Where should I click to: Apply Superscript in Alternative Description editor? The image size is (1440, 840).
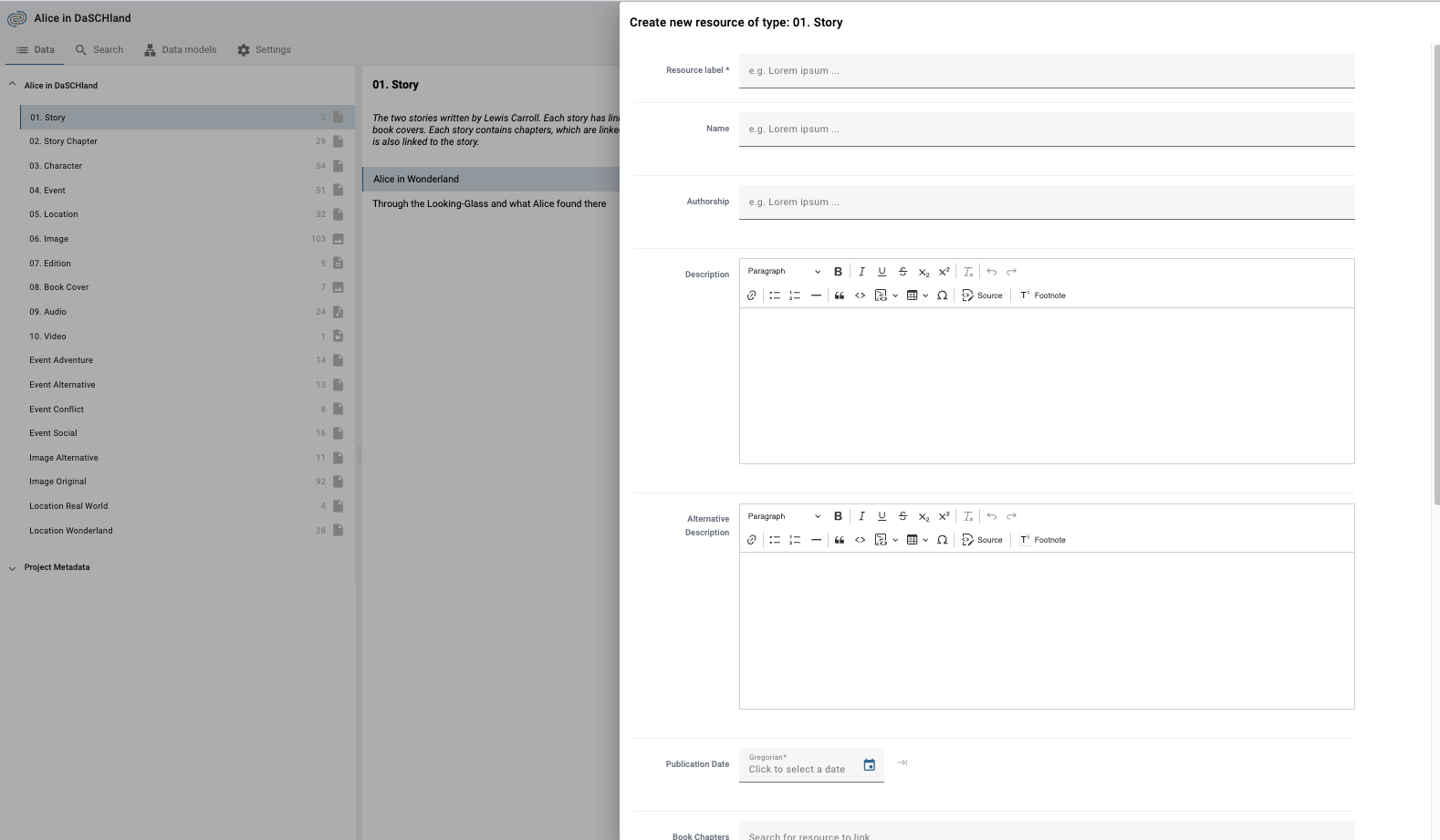point(944,516)
